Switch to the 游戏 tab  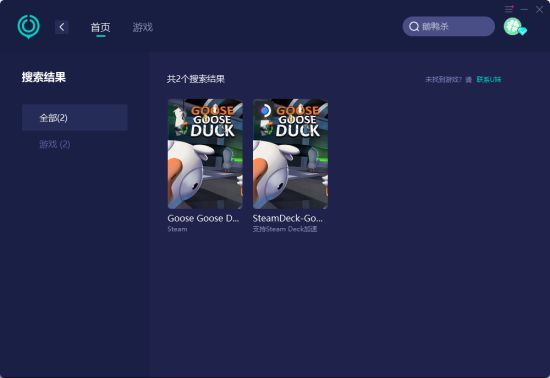click(x=143, y=27)
